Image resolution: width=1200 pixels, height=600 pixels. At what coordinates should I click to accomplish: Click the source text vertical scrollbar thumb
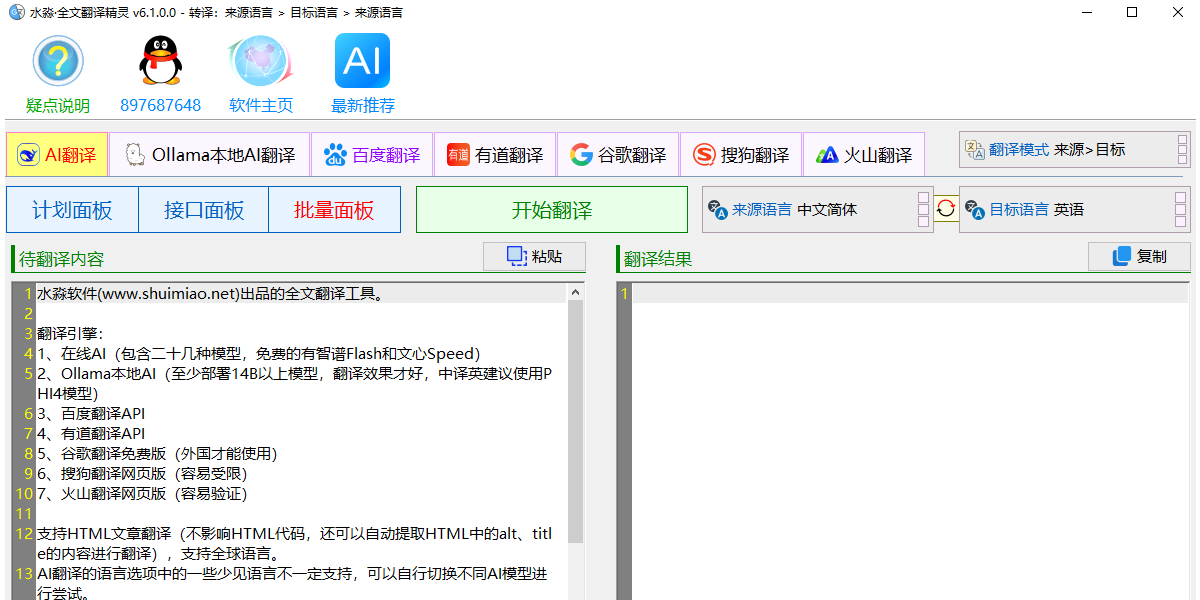[575, 422]
